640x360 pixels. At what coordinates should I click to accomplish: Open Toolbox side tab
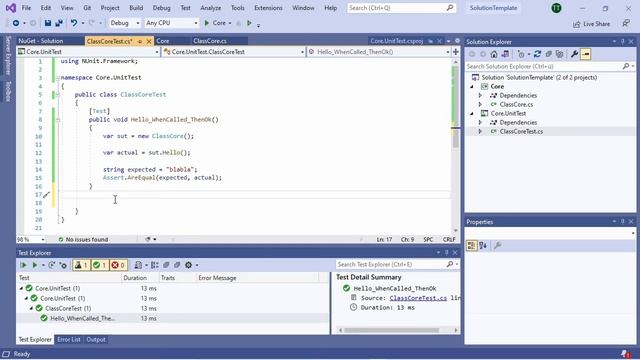click(x=8, y=91)
